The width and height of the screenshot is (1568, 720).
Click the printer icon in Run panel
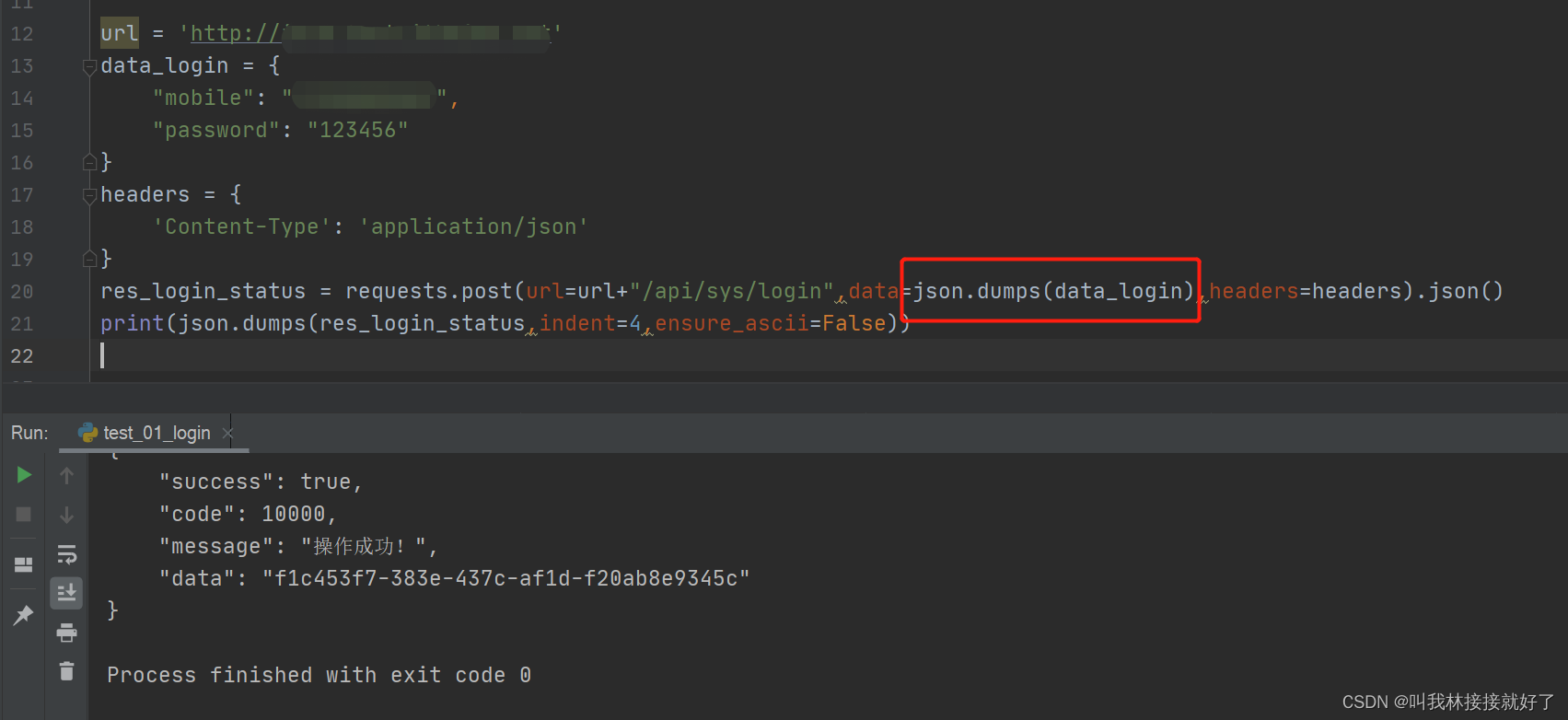(66, 633)
